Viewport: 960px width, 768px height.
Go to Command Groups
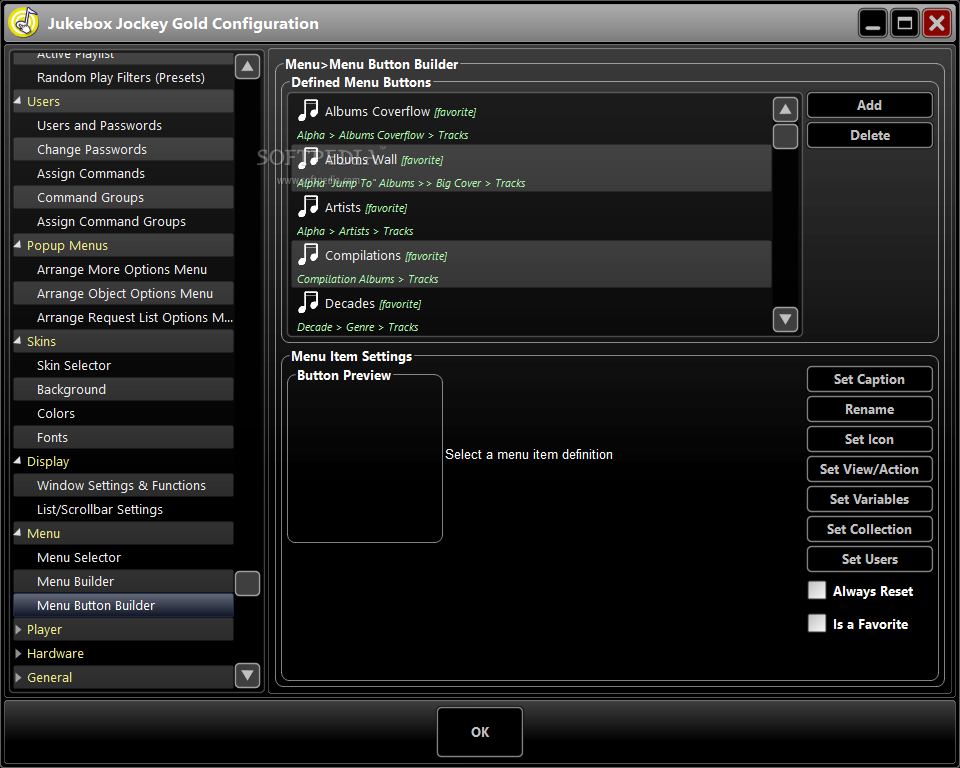click(x=123, y=197)
